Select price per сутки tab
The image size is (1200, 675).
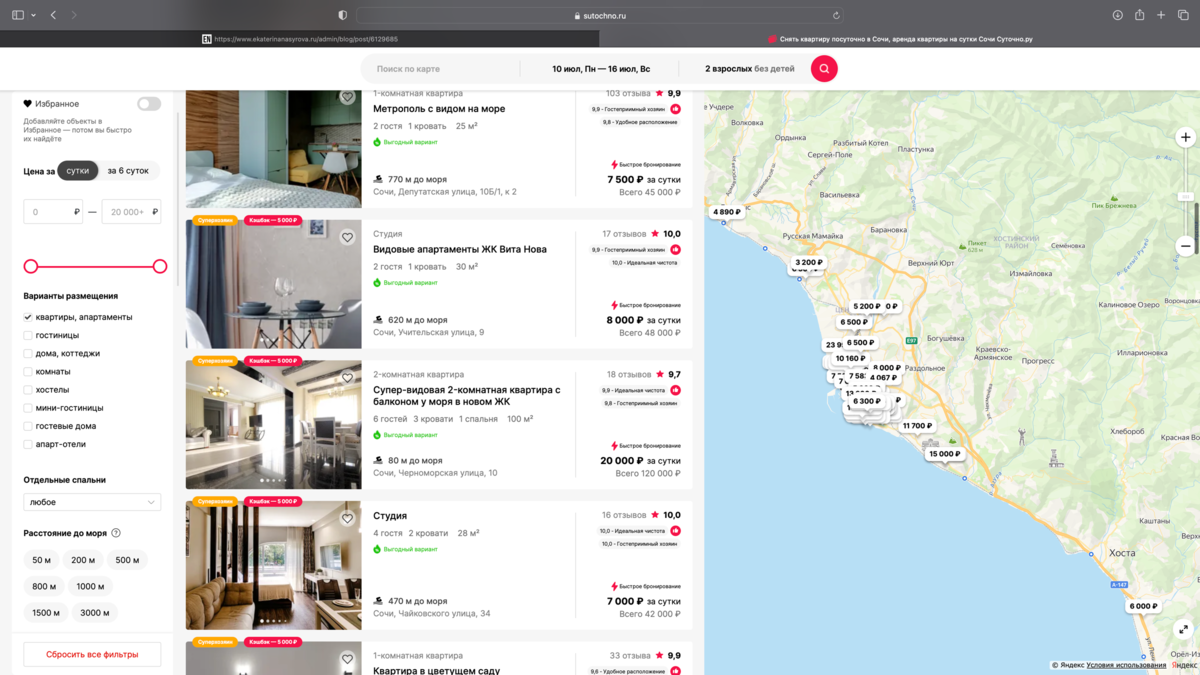[78, 171]
